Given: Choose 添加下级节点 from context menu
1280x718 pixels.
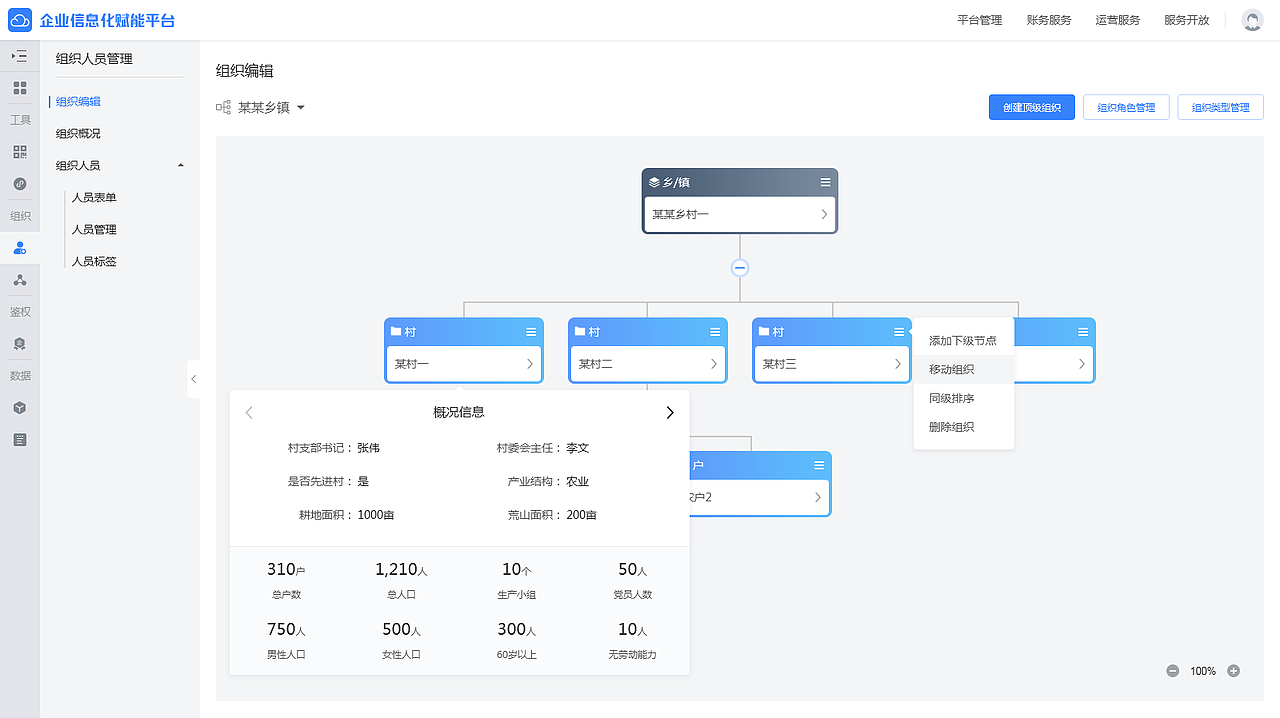Looking at the screenshot, I should click(963, 341).
